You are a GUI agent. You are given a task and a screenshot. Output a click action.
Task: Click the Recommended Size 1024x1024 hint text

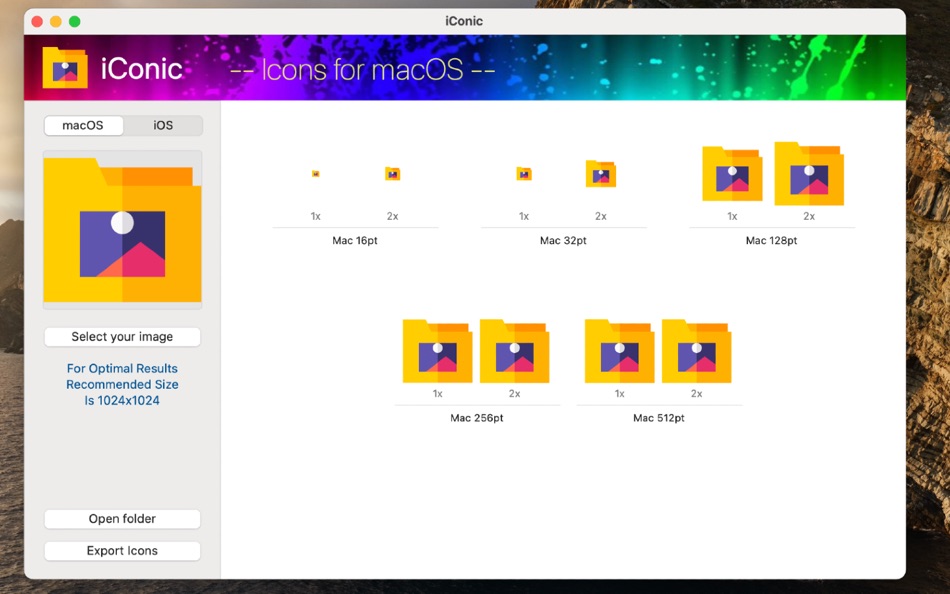pos(122,384)
